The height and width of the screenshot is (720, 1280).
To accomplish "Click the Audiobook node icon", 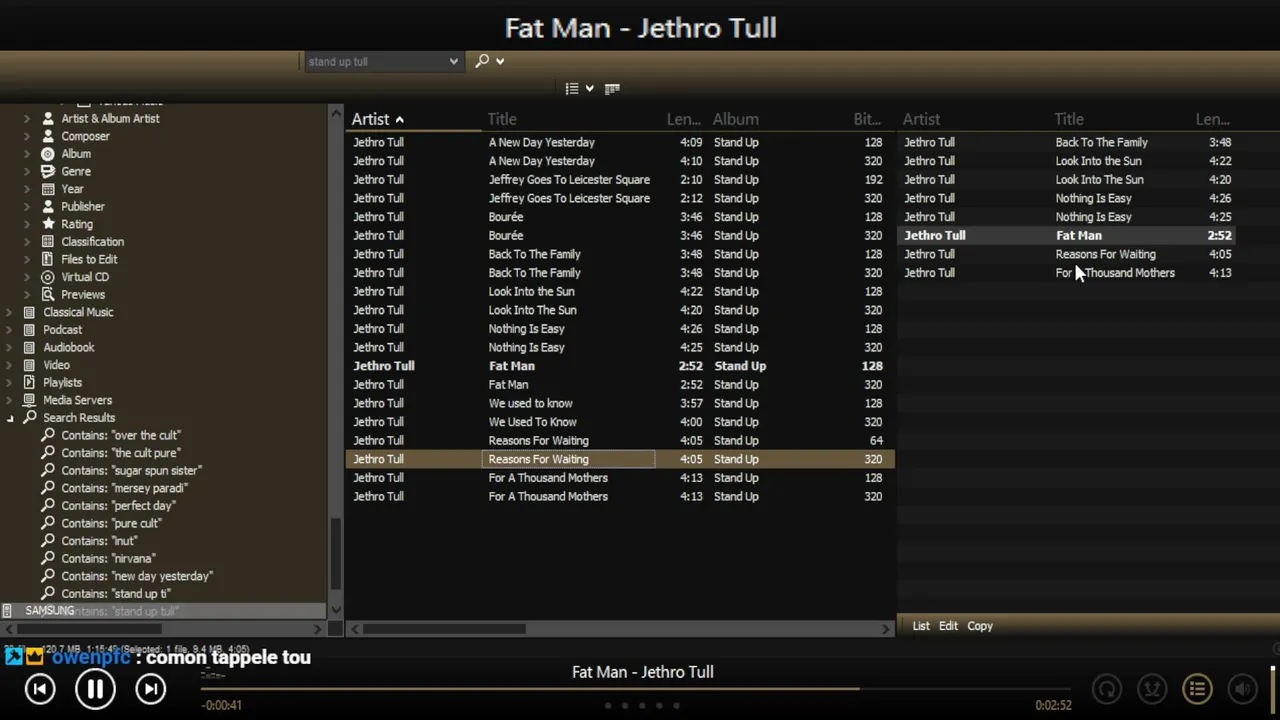I will point(29,347).
